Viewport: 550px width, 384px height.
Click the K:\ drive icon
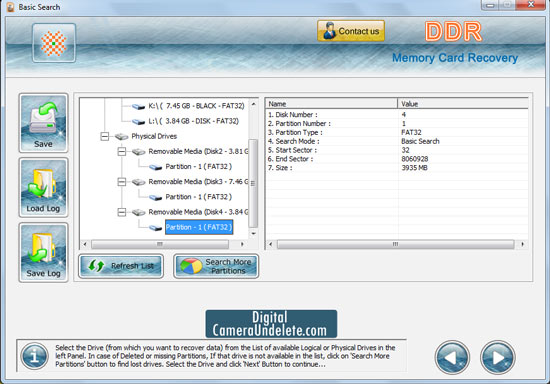point(138,106)
